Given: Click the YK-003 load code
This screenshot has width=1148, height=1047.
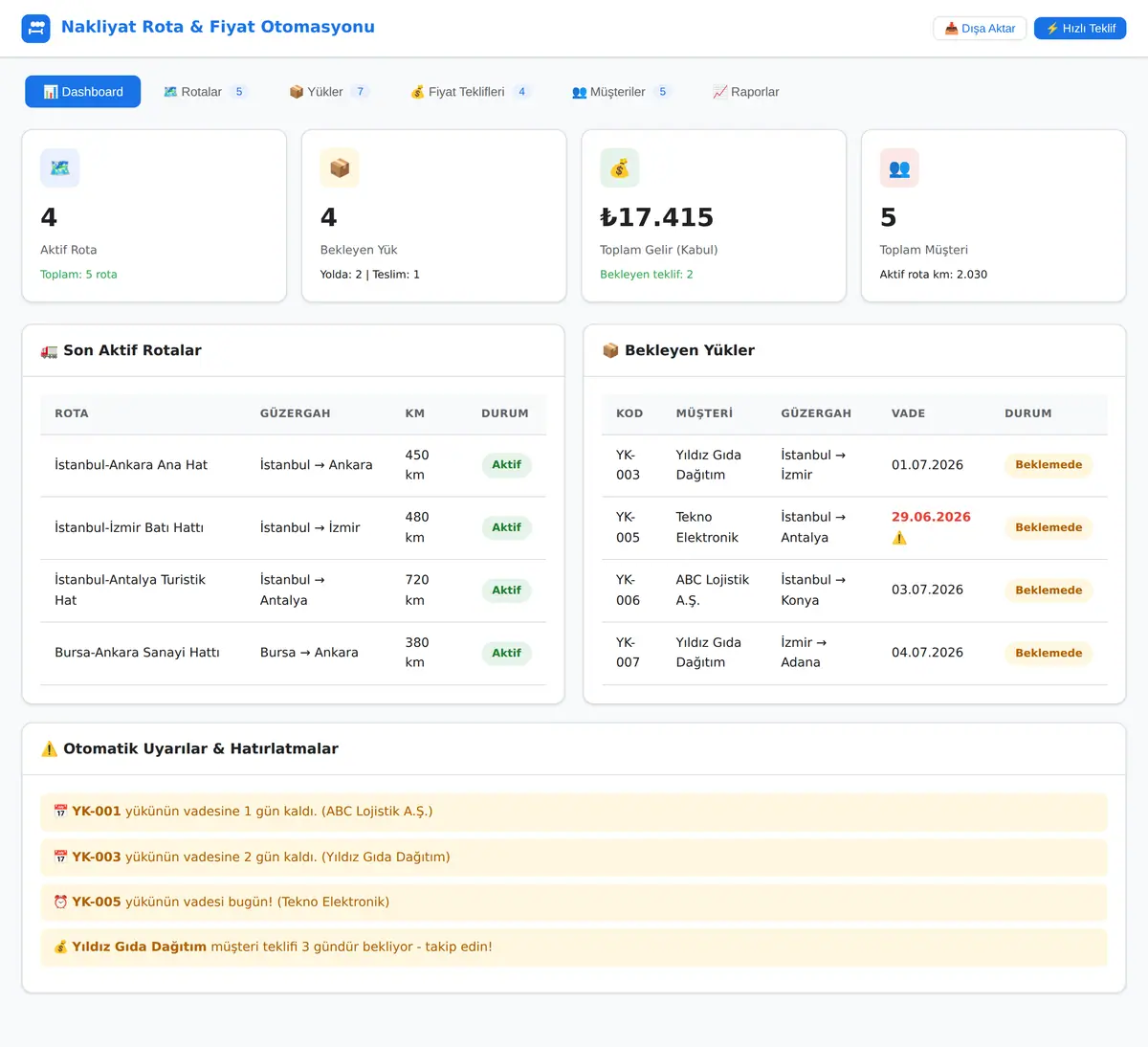Looking at the screenshot, I should (x=628, y=465).
